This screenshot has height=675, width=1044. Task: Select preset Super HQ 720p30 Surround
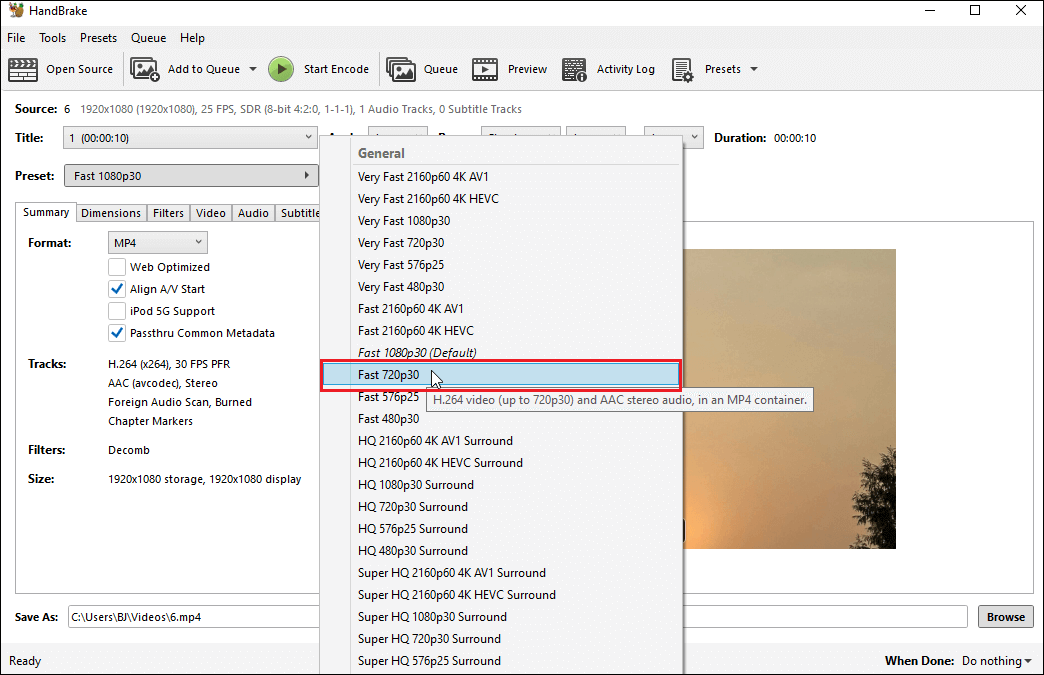point(501,638)
